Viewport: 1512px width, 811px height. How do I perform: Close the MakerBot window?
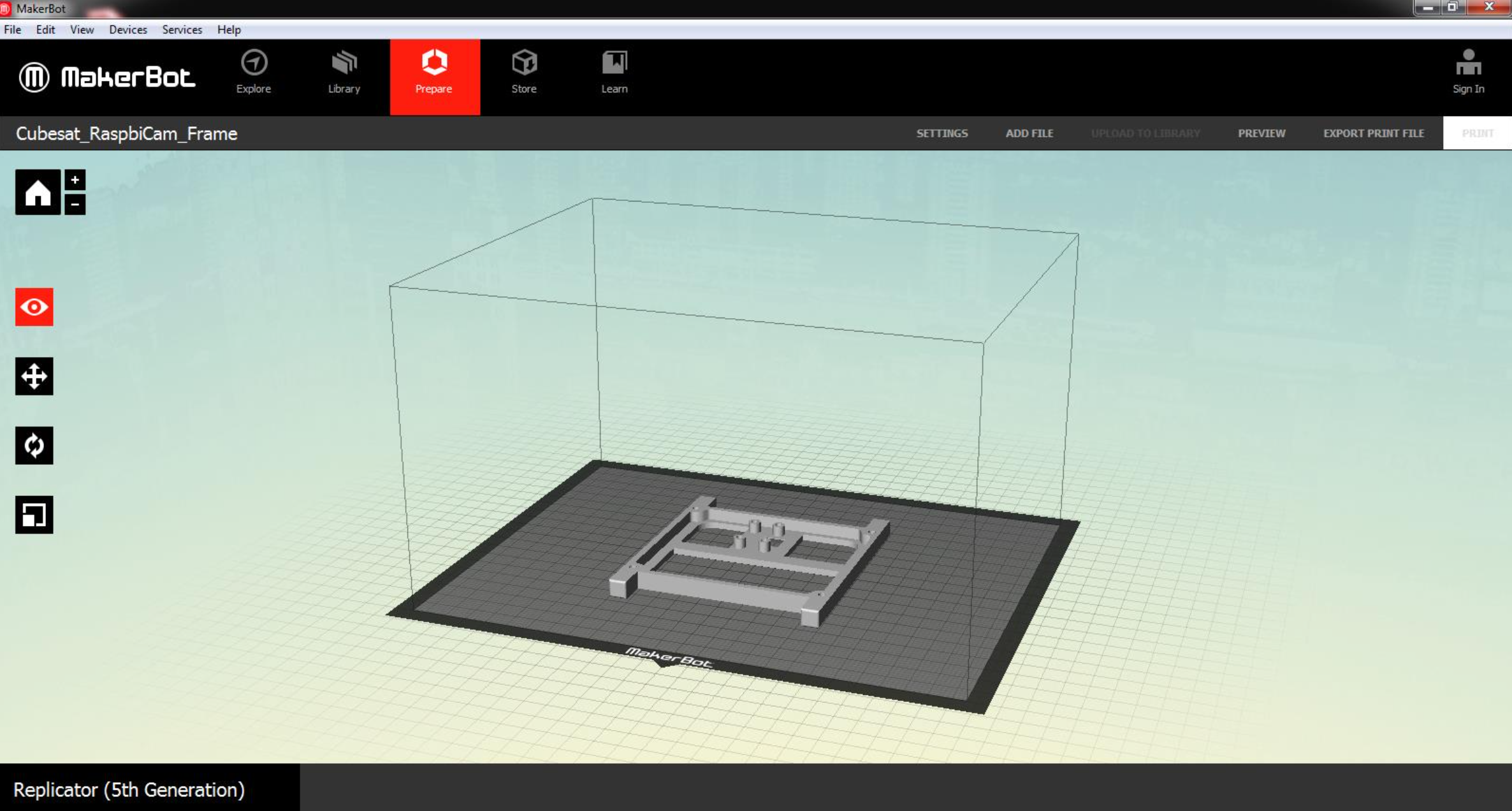tap(1488, 8)
